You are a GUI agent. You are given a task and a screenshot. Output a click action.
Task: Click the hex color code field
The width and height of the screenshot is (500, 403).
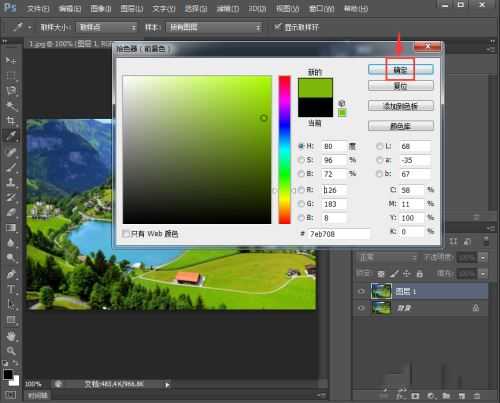point(339,234)
